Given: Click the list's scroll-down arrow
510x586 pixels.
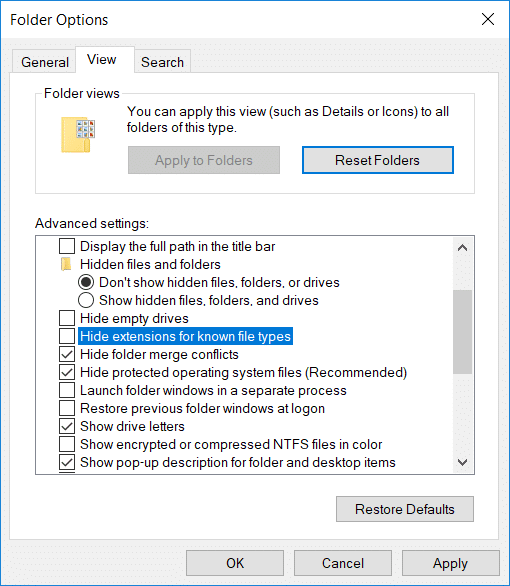Looking at the screenshot, I should [x=463, y=462].
